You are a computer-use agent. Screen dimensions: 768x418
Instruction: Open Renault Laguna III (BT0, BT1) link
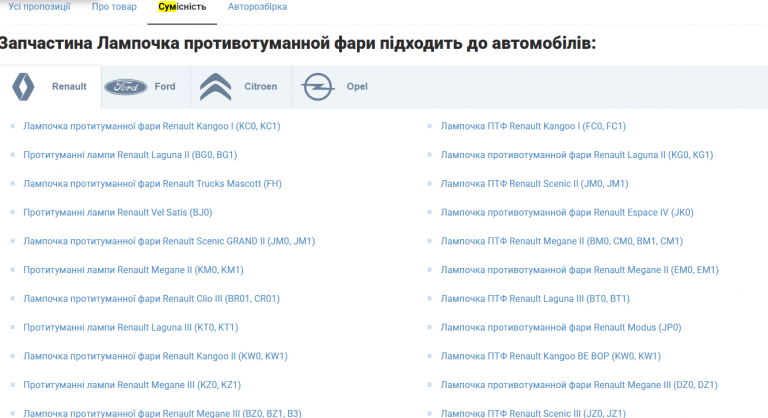(535, 298)
